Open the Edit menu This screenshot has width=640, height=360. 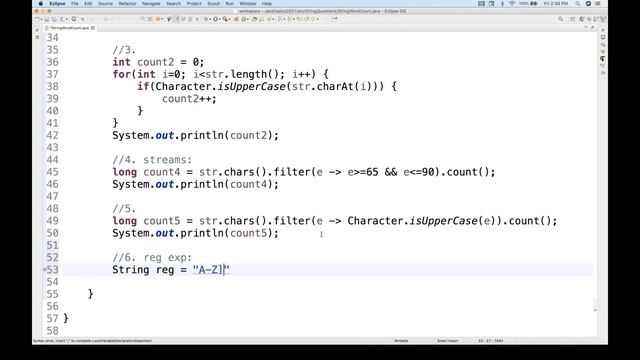tap(88, 3)
